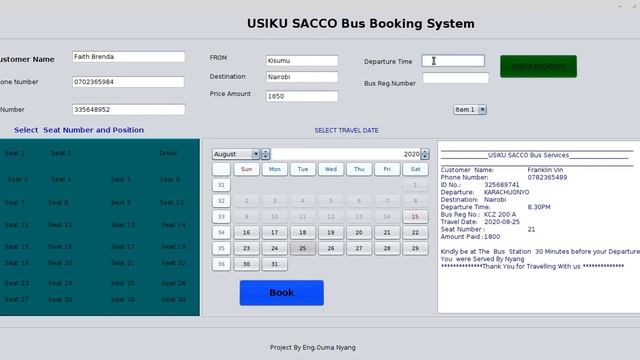Select Seat 2 in seat panel
The image size is (640, 360).
point(61,153)
